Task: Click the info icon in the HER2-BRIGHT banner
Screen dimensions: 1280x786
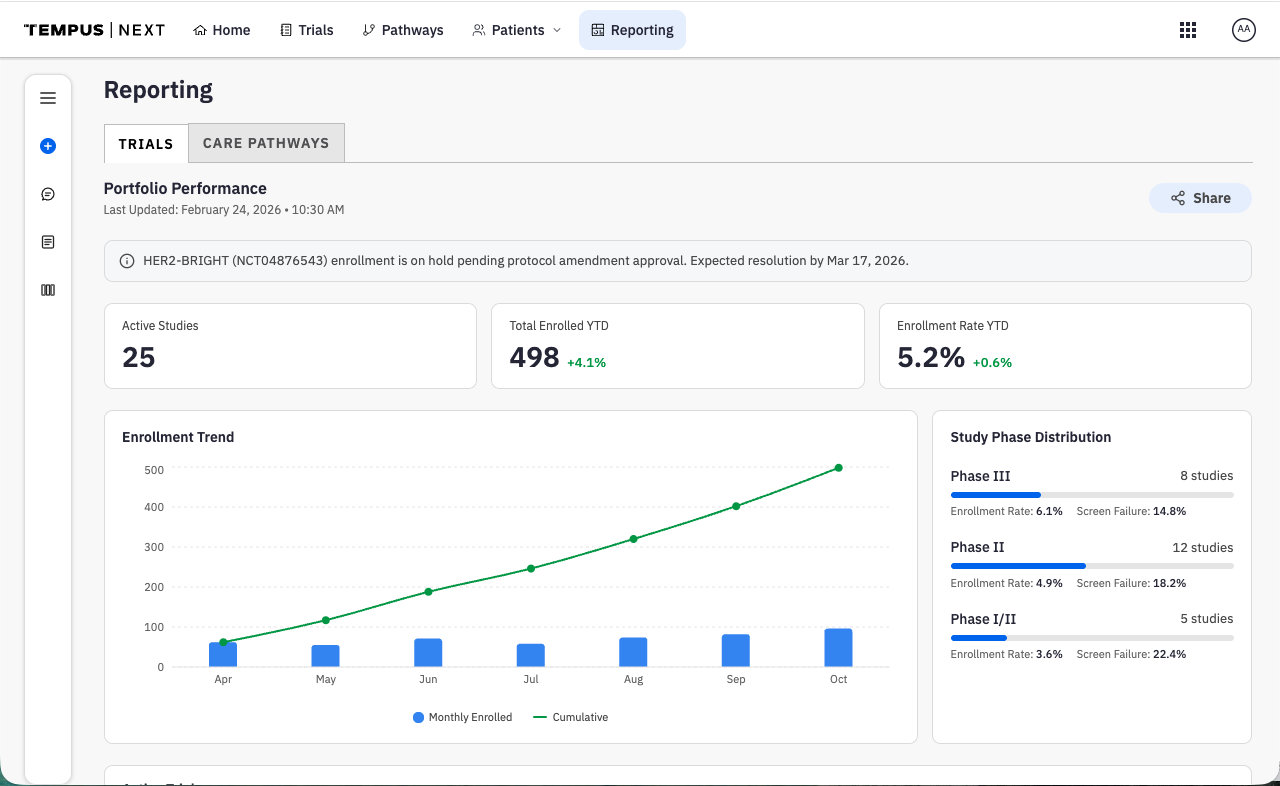Action: 127,261
